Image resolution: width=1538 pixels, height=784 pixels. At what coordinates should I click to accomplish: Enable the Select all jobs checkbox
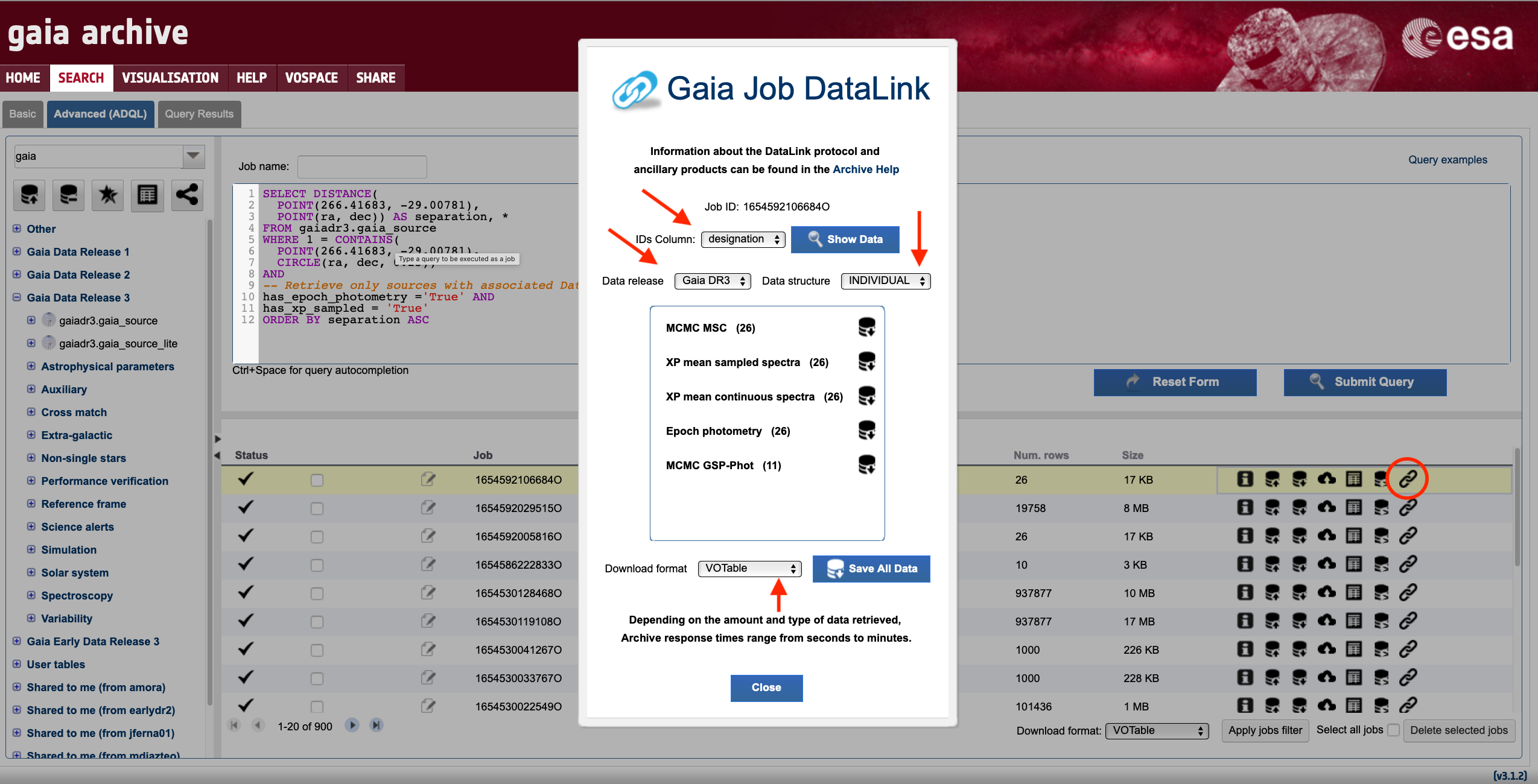(1393, 730)
